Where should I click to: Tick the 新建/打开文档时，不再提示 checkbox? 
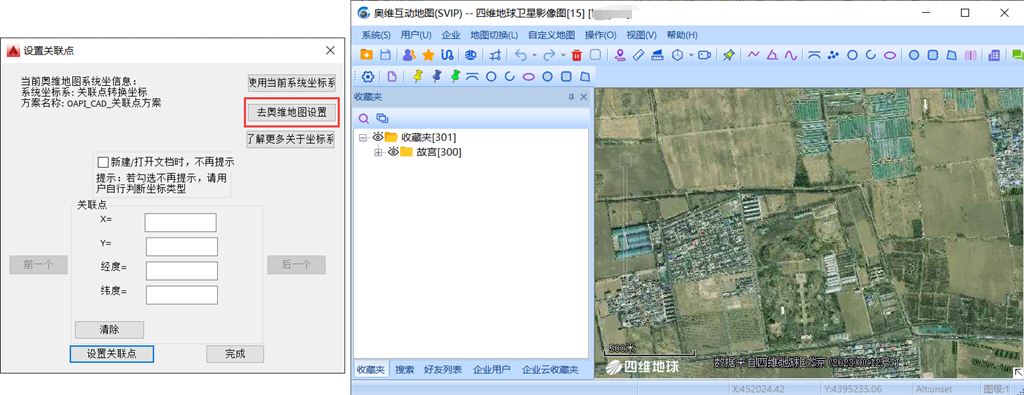pyautogui.click(x=103, y=162)
